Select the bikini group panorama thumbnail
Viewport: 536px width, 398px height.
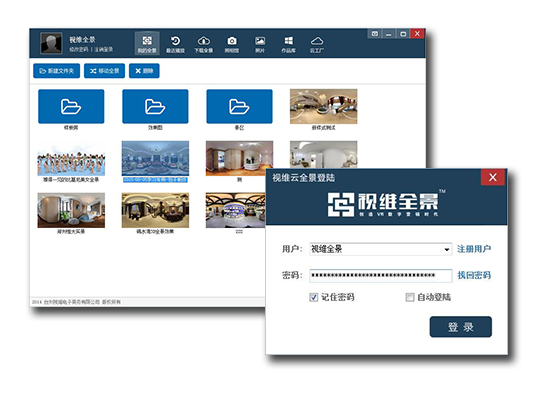(x=71, y=159)
